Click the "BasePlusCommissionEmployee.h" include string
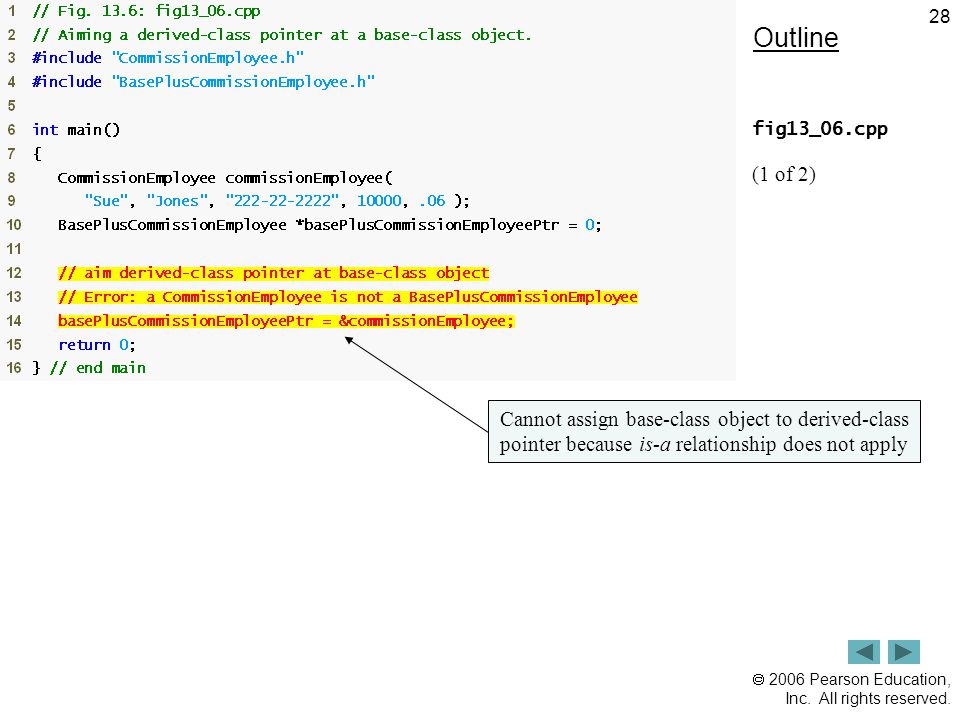 point(243,82)
